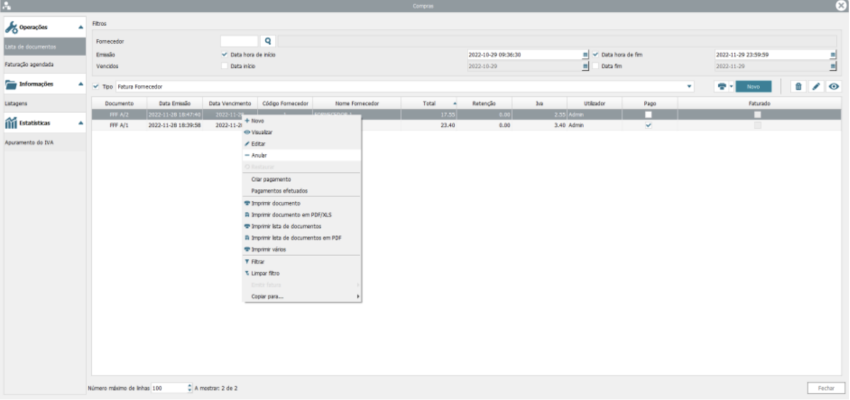Open calendar picker for end date-time field
Viewport: 850px width, 400px height.
(x=832, y=54)
